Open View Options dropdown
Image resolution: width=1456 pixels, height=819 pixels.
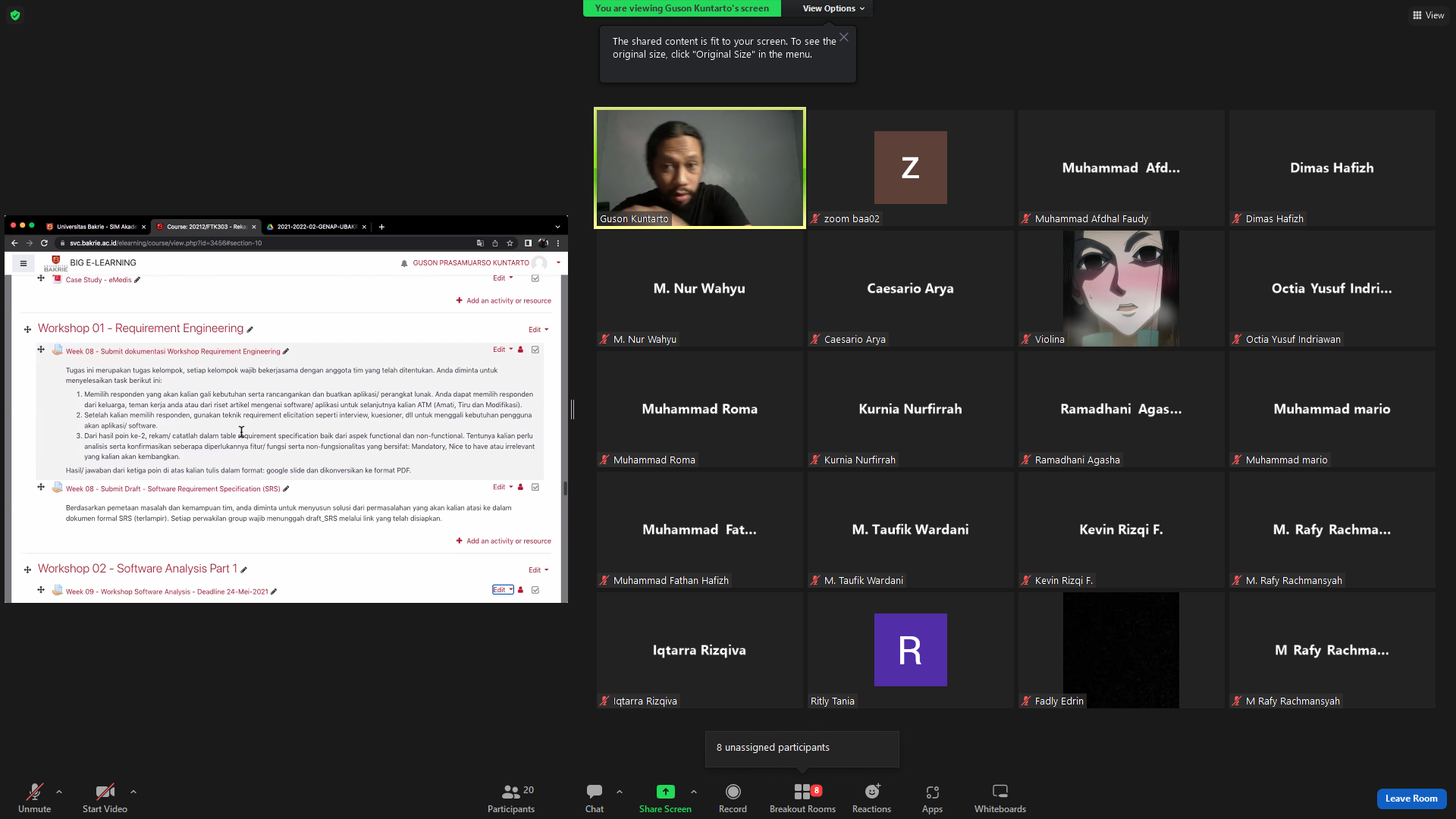pos(833,8)
